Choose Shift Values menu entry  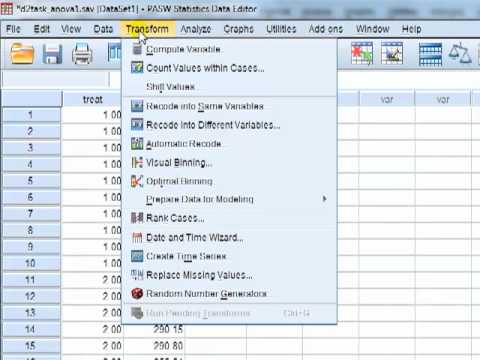tap(229, 87)
